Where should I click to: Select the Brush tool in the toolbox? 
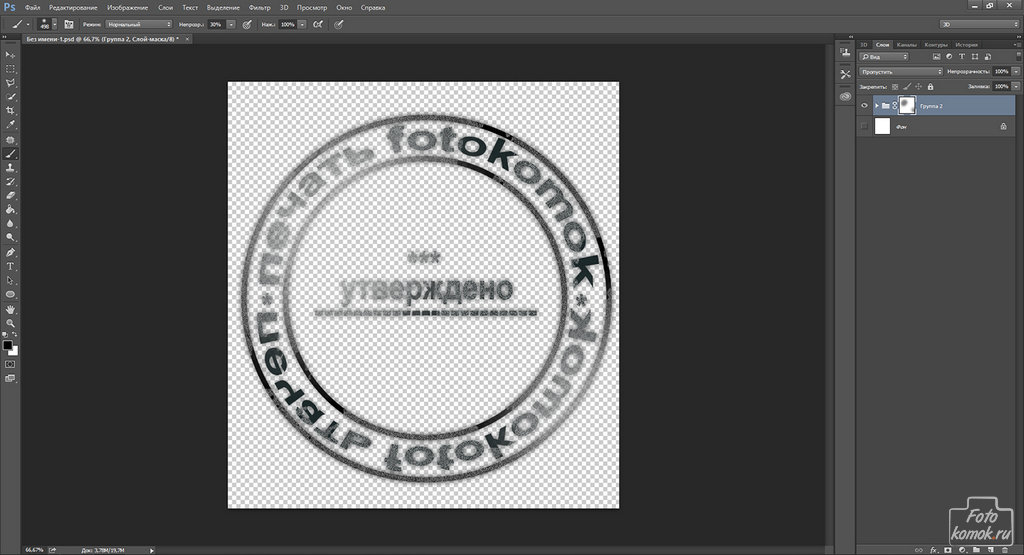pos(10,154)
